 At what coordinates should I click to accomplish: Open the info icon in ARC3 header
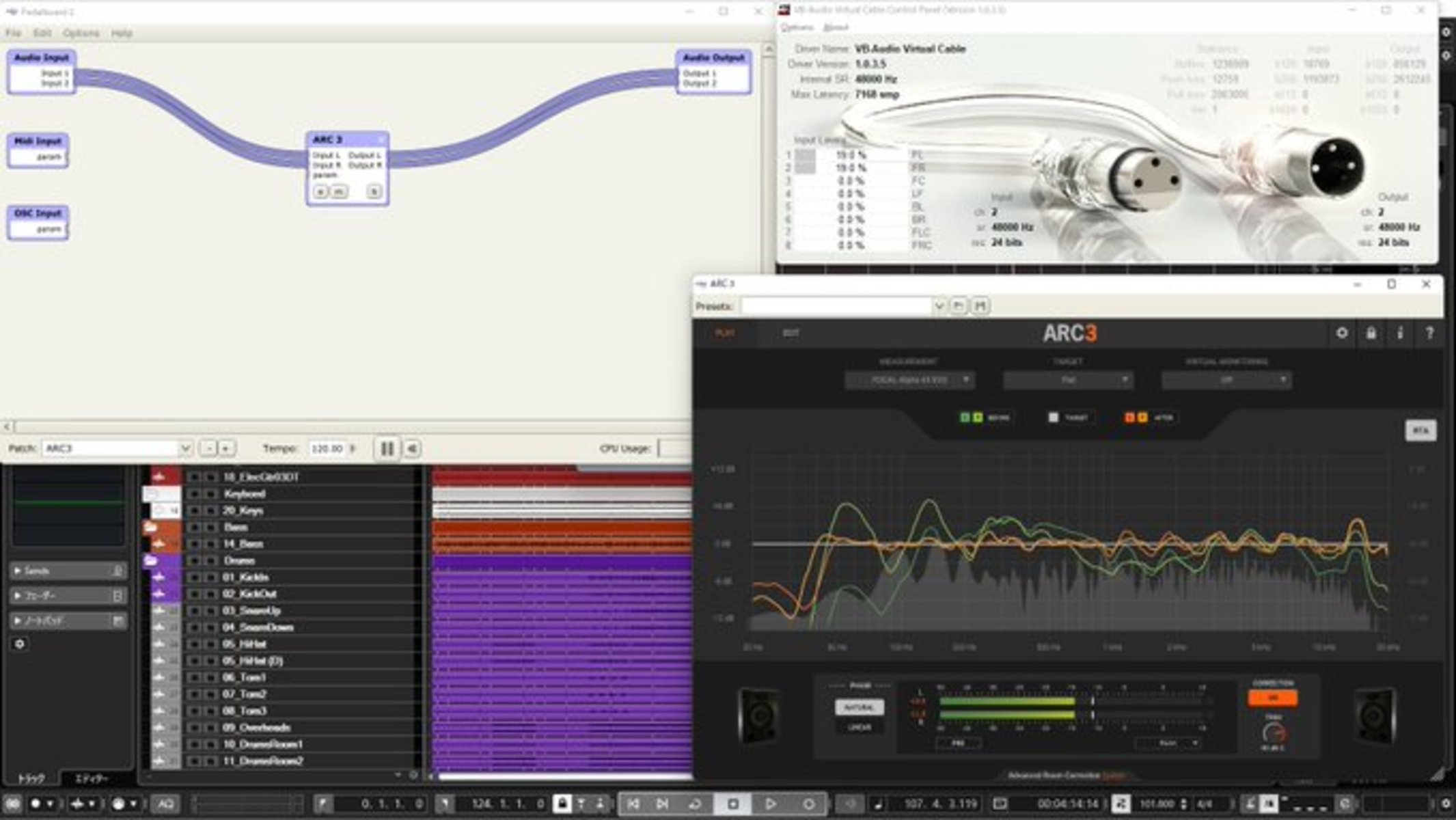1400,333
